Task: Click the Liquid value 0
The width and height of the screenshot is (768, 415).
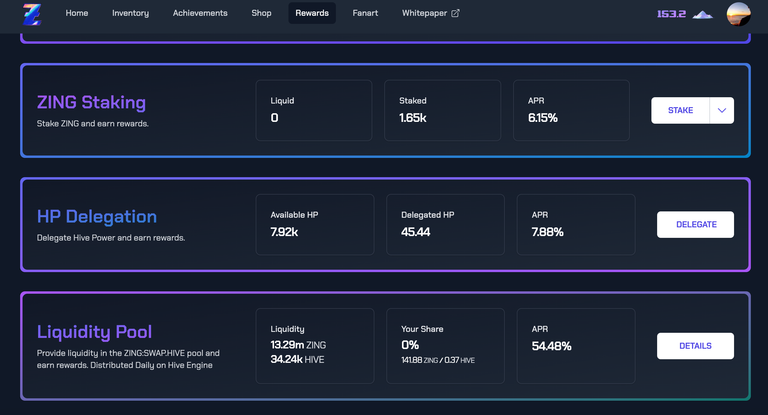Action: coord(274,118)
